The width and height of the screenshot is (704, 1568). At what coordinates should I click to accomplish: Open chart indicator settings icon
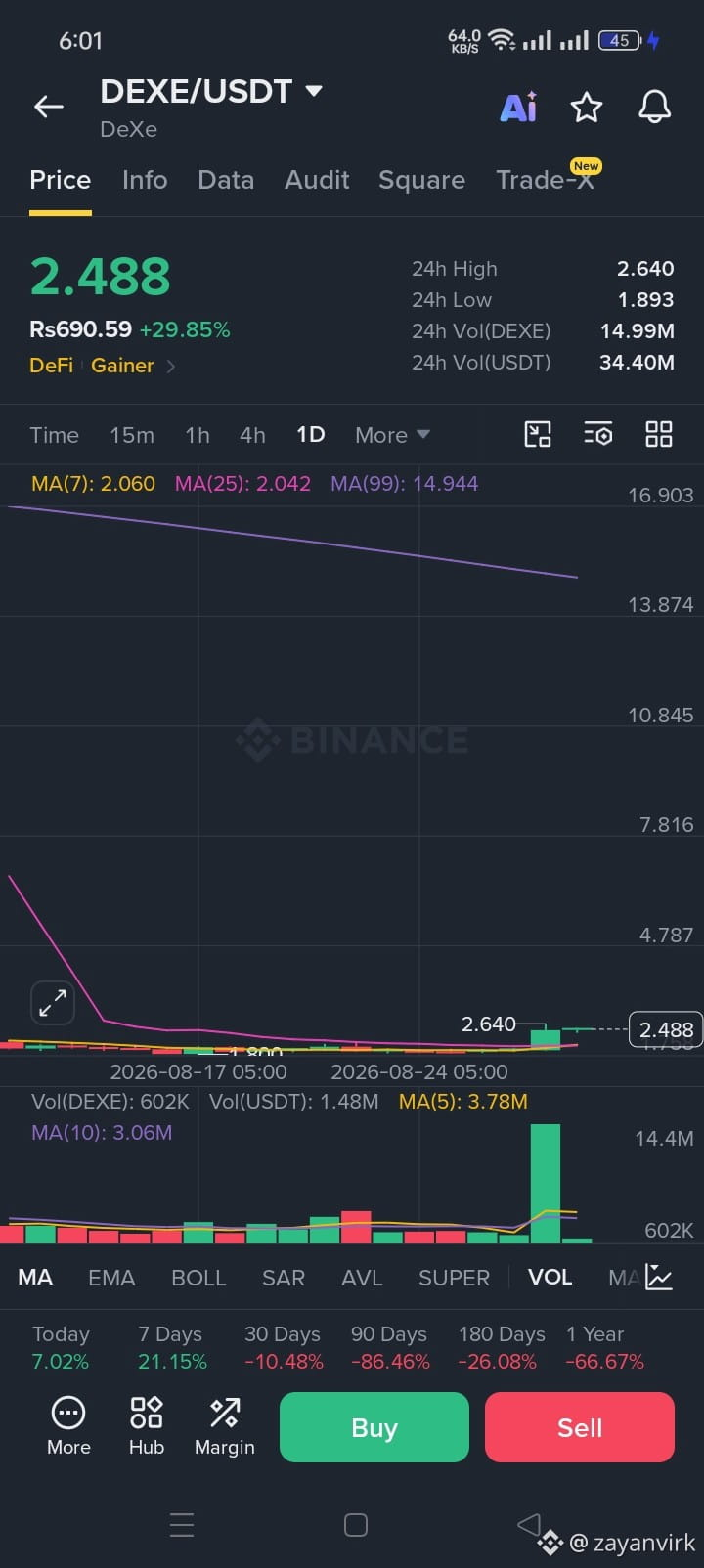click(598, 434)
